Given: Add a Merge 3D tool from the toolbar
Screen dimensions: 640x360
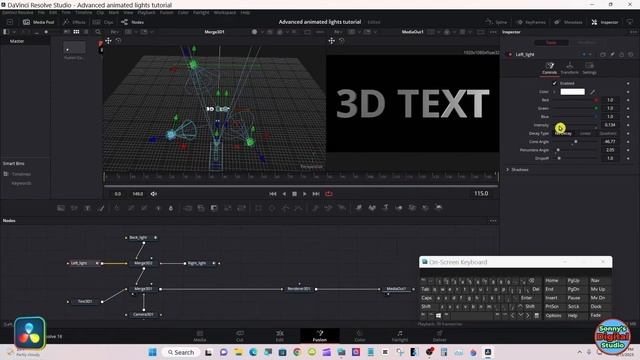Looking at the screenshot, I should pos(399,208).
